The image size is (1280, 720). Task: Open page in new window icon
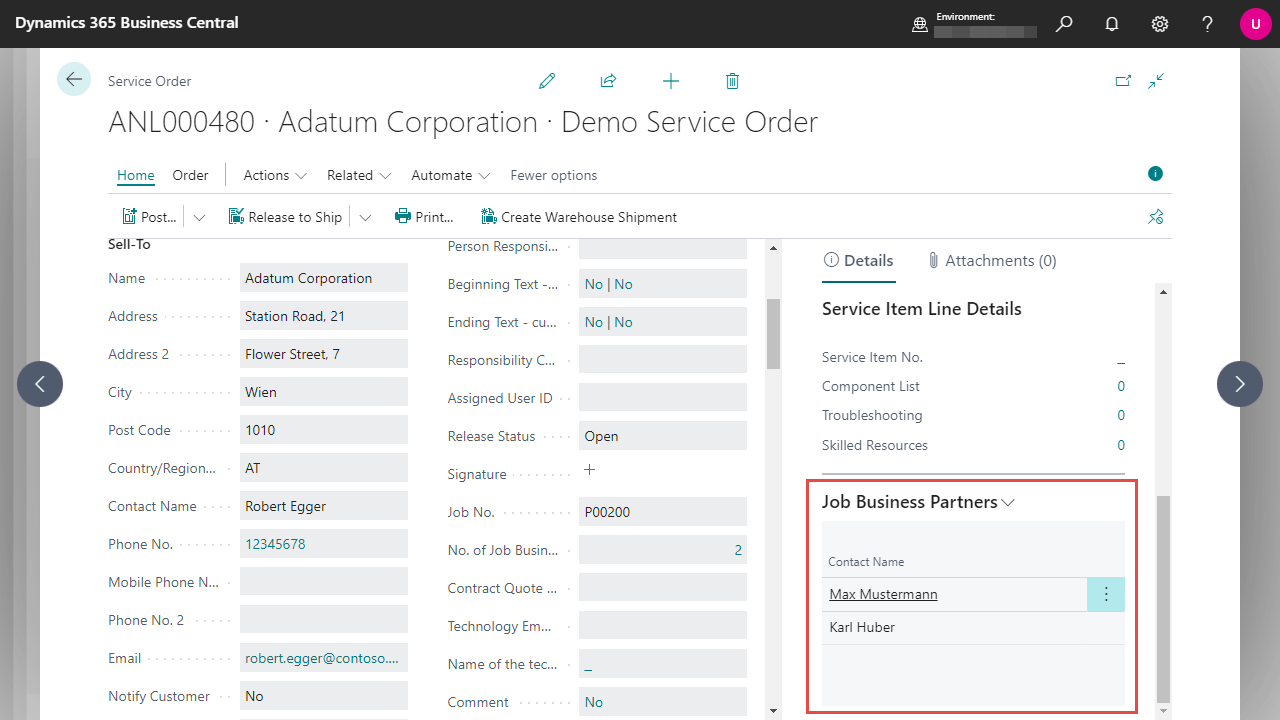click(x=1123, y=81)
